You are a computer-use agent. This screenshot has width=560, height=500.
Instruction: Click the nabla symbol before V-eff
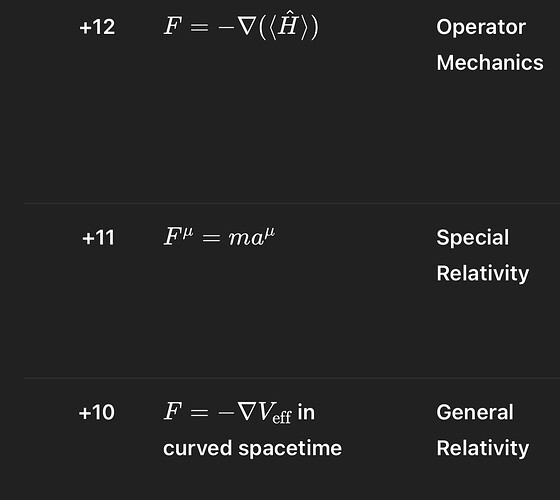pos(248,411)
